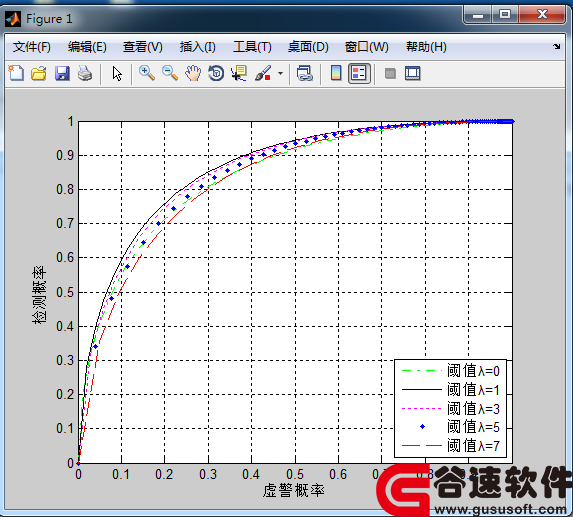Viewport: 573px width, 517px height.
Task: Turn on the Data Cursor tool
Action: pos(239,73)
